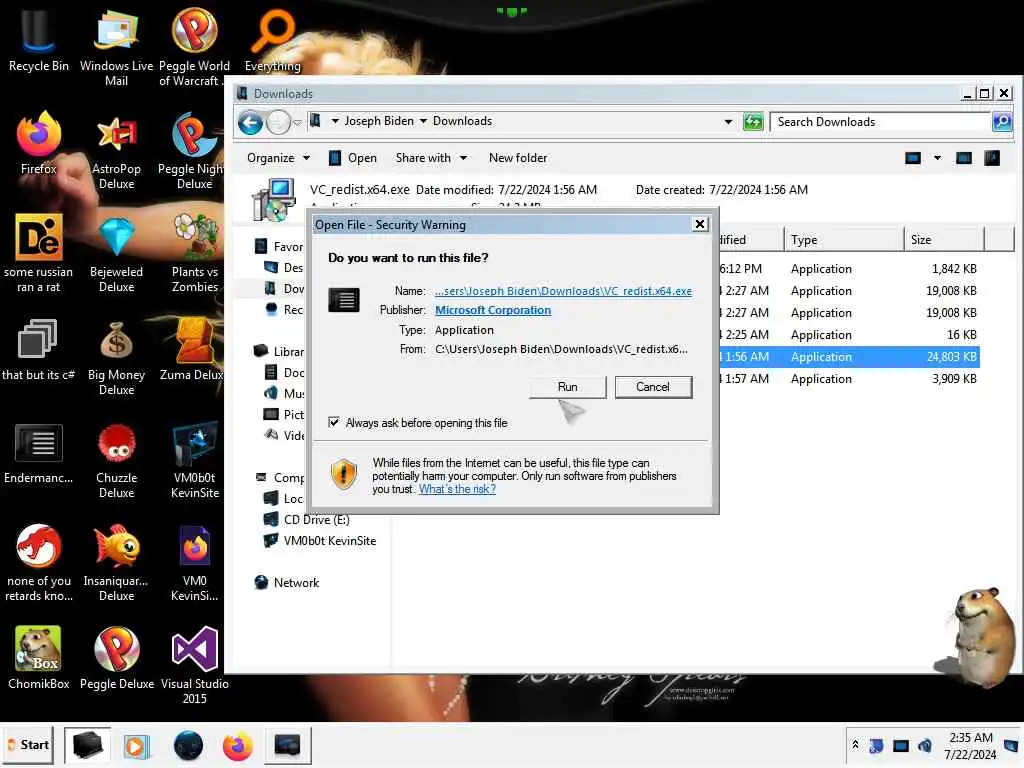The image size is (1024, 768).
Task: Select CD Drive (E:) in navigation pane
Action: tap(307, 520)
